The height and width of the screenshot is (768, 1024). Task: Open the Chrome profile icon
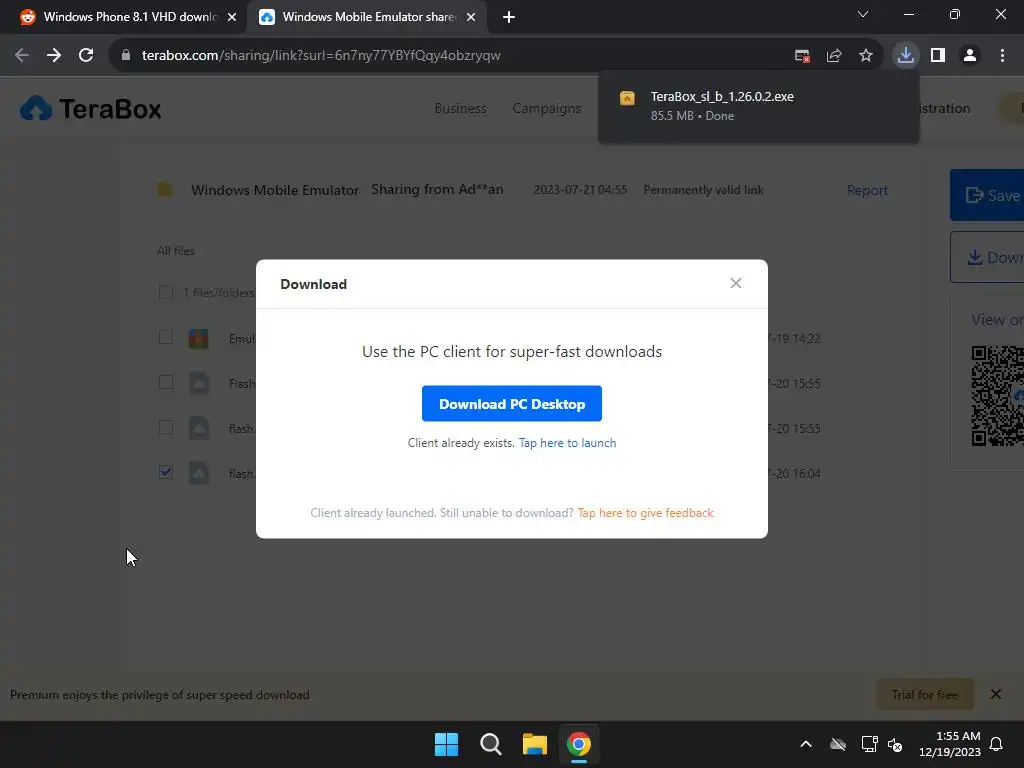pyautogui.click(x=970, y=56)
